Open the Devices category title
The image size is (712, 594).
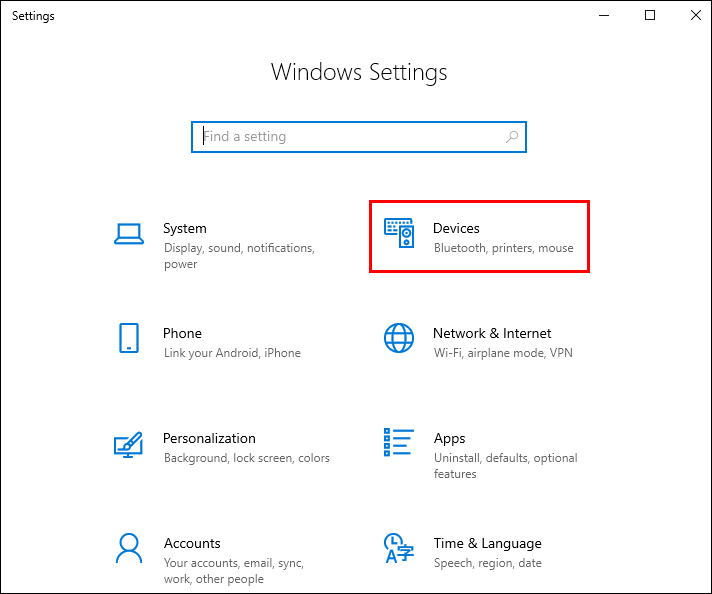pos(456,228)
